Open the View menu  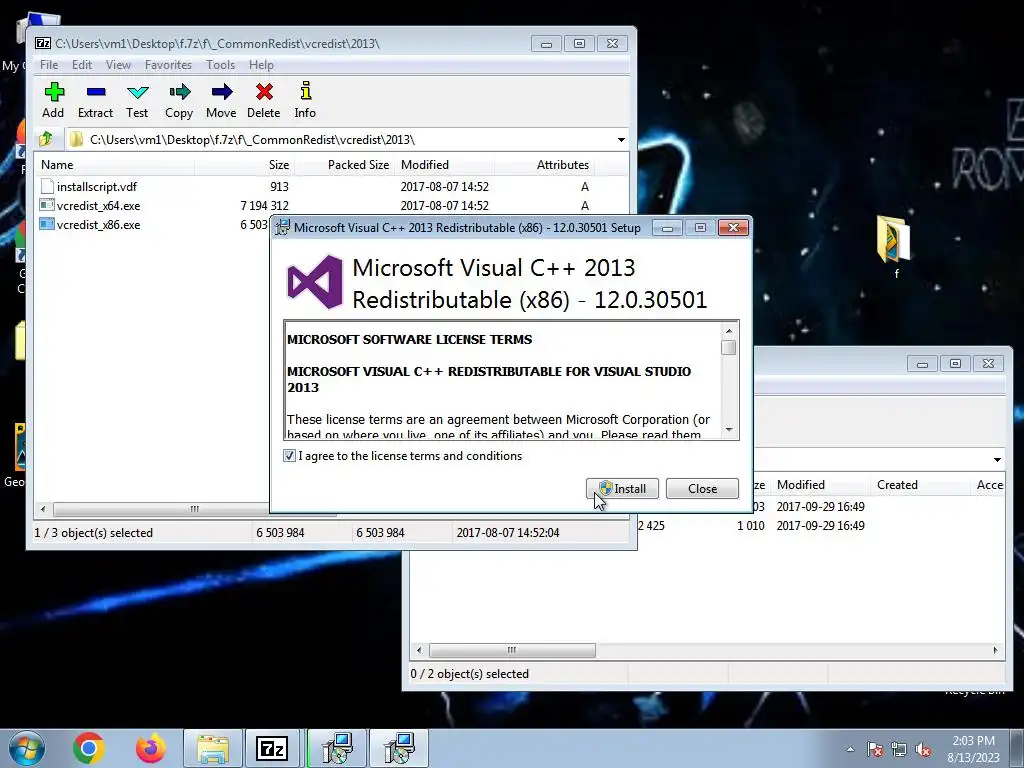[118, 65]
